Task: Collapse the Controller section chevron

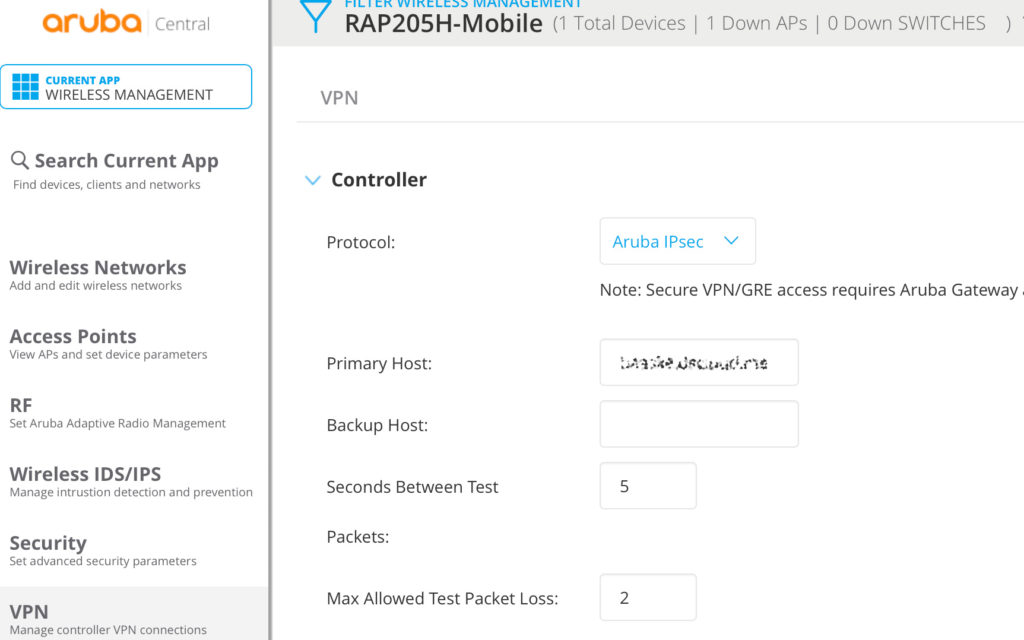Action: click(312, 180)
